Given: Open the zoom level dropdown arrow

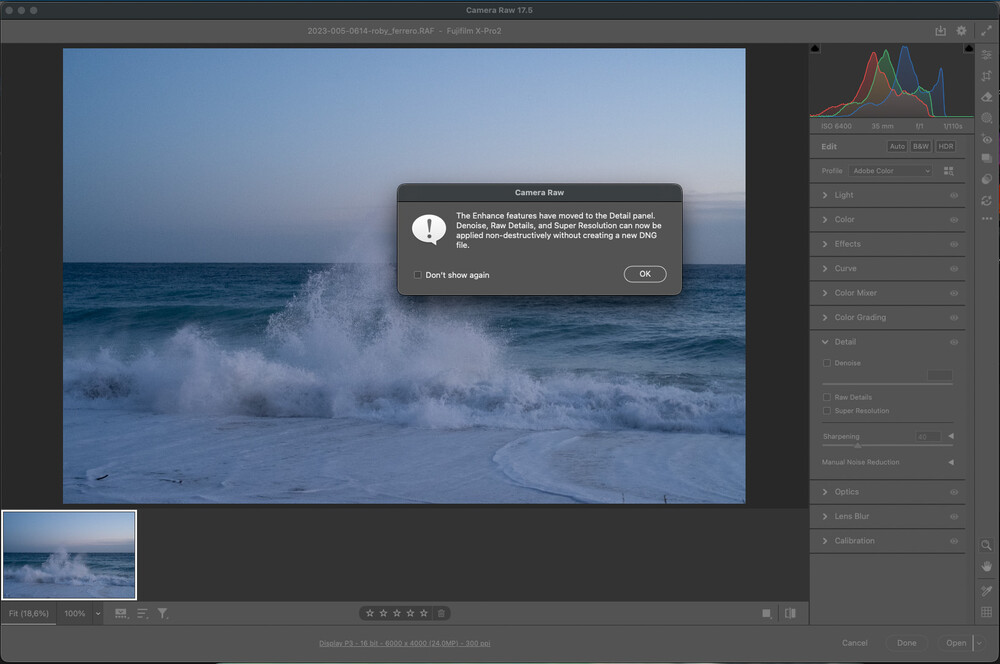Looking at the screenshot, I should pos(98,613).
